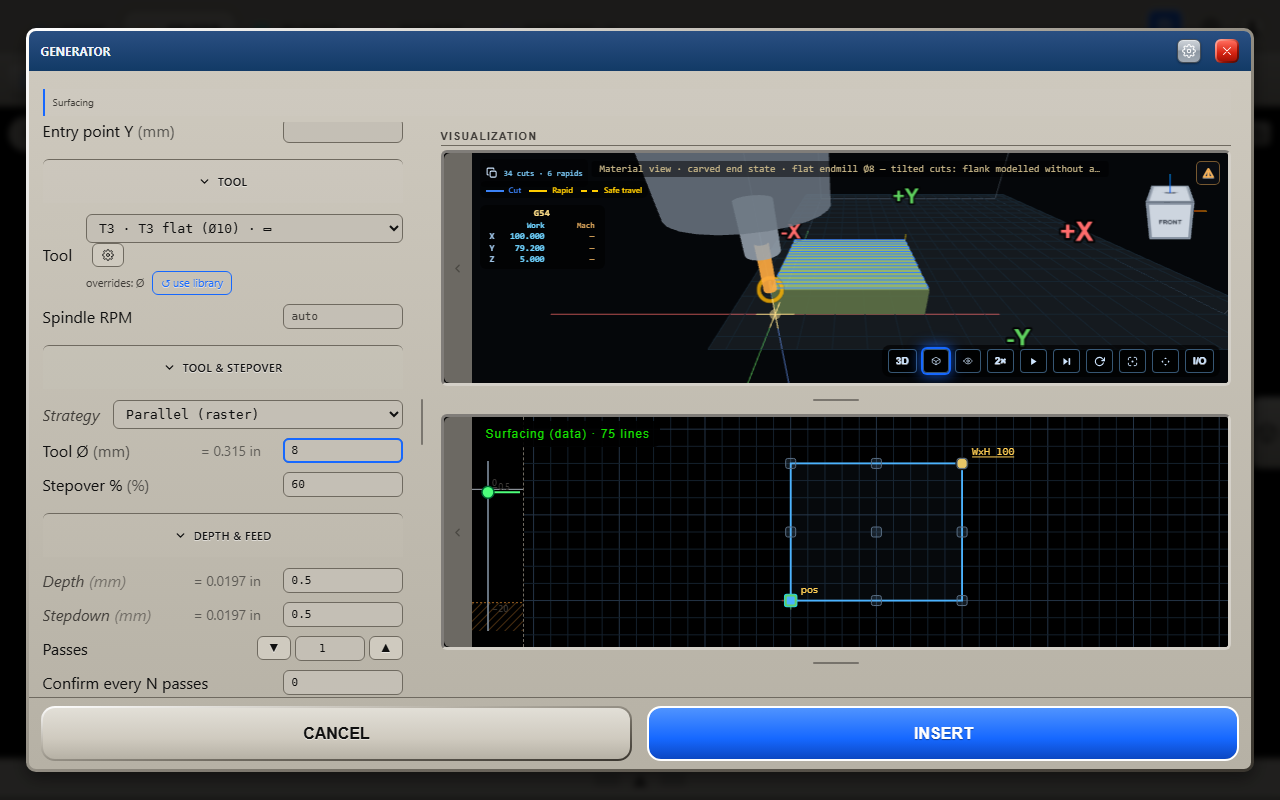Click the 2x playback speed button
The width and height of the screenshot is (1280, 800).
pyautogui.click(x=1001, y=361)
